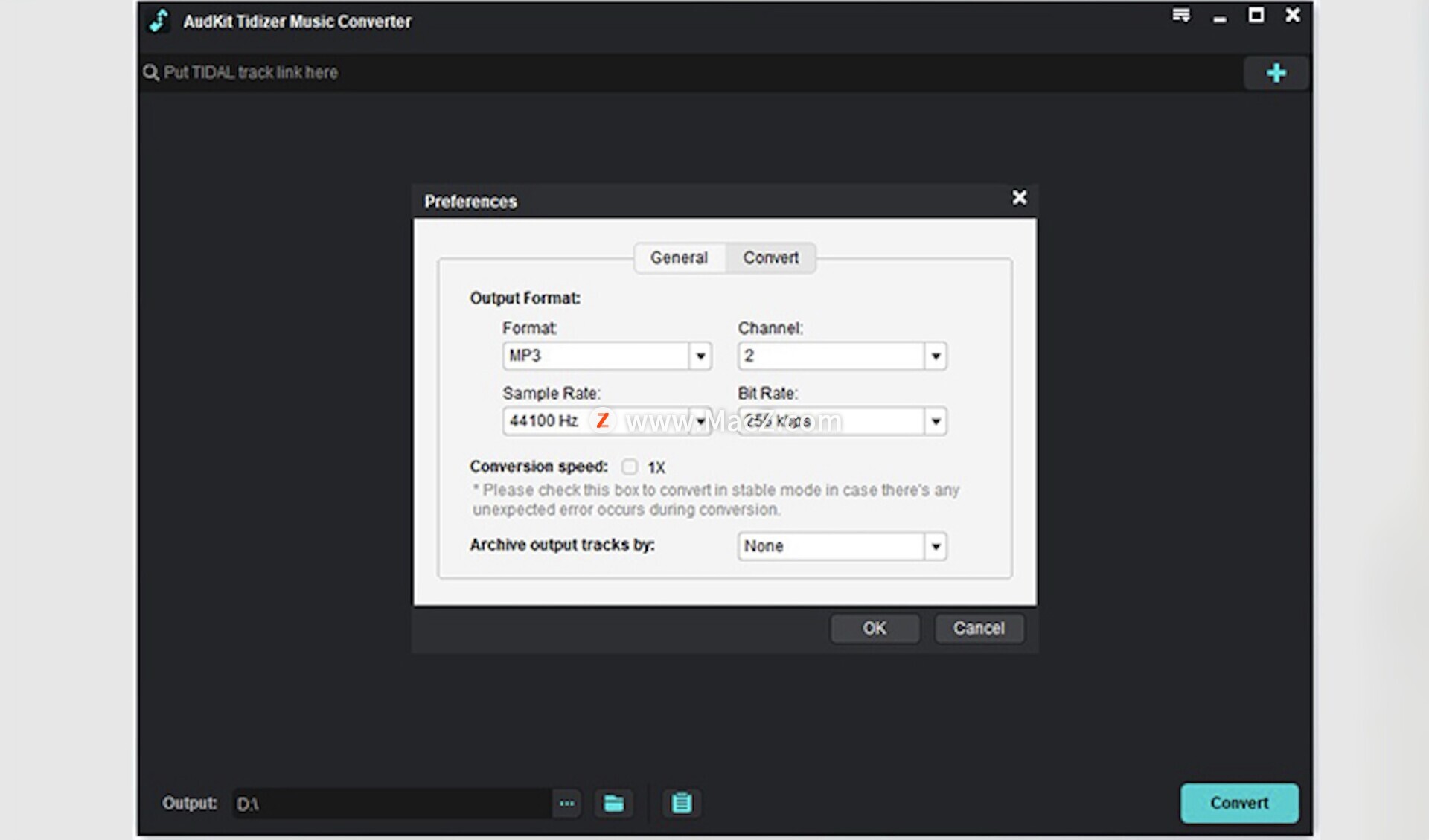Switch to the Convert tab
Viewport: 1429px width, 840px height.
pyautogui.click(x=770, y=257)
